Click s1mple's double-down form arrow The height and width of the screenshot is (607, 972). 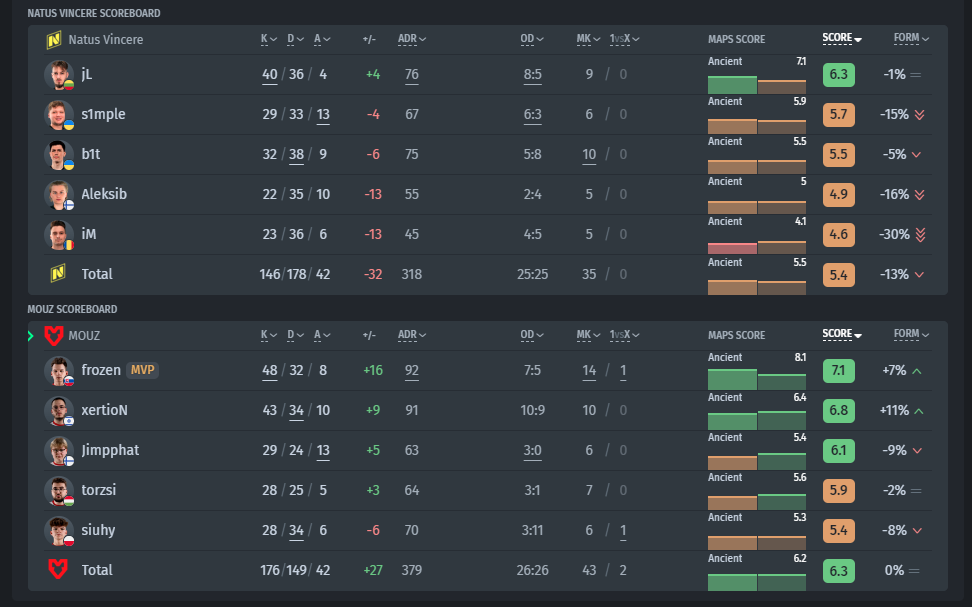[x=919, y=115]
